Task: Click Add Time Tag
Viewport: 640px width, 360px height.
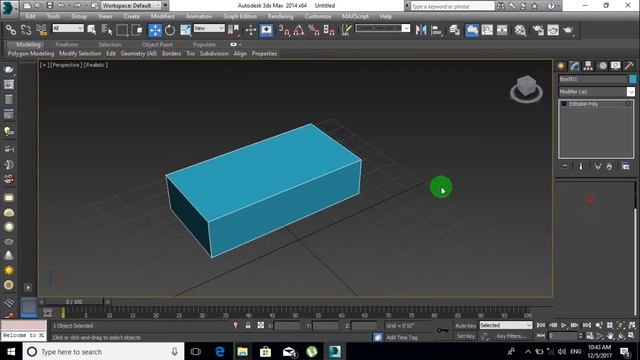Action: (x=402, y=338)
